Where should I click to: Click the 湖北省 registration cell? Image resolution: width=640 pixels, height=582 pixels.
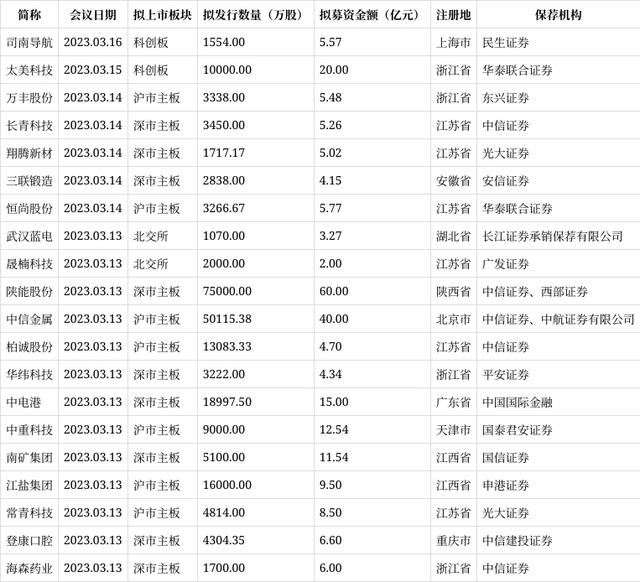pyautogui.click(x=453, y=236)
